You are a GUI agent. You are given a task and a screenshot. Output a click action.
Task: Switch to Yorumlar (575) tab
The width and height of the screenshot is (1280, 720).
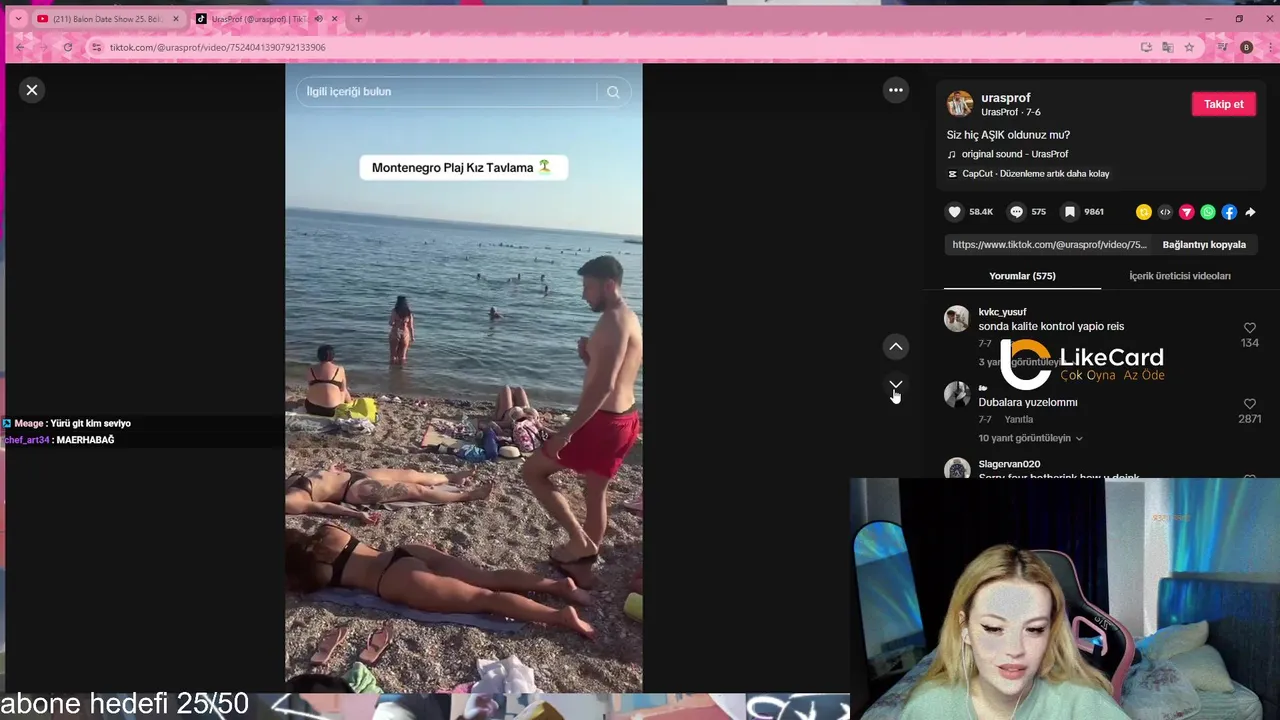pos(1022,276)
